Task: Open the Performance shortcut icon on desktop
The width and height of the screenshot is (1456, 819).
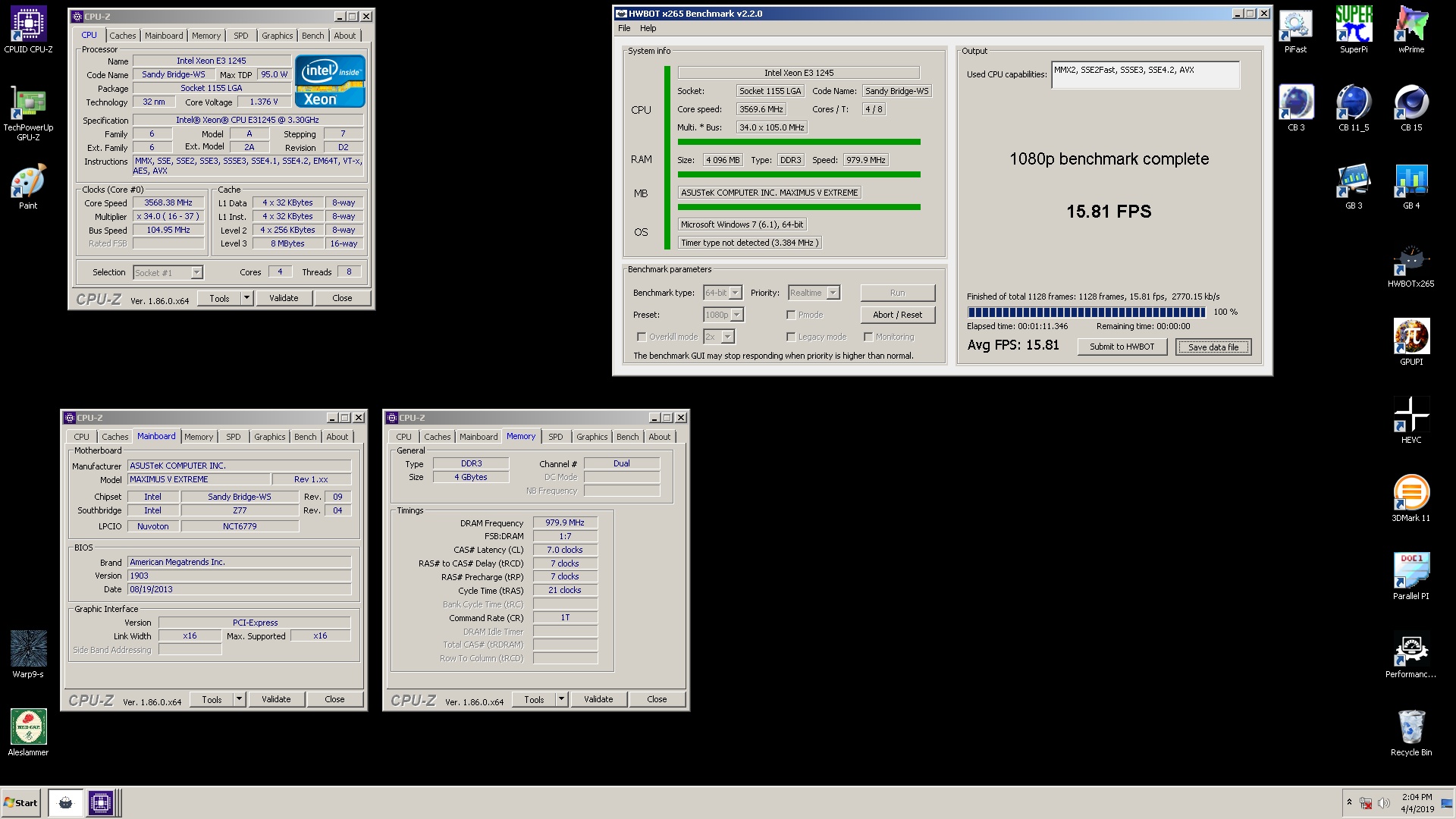Action: 1411,655
